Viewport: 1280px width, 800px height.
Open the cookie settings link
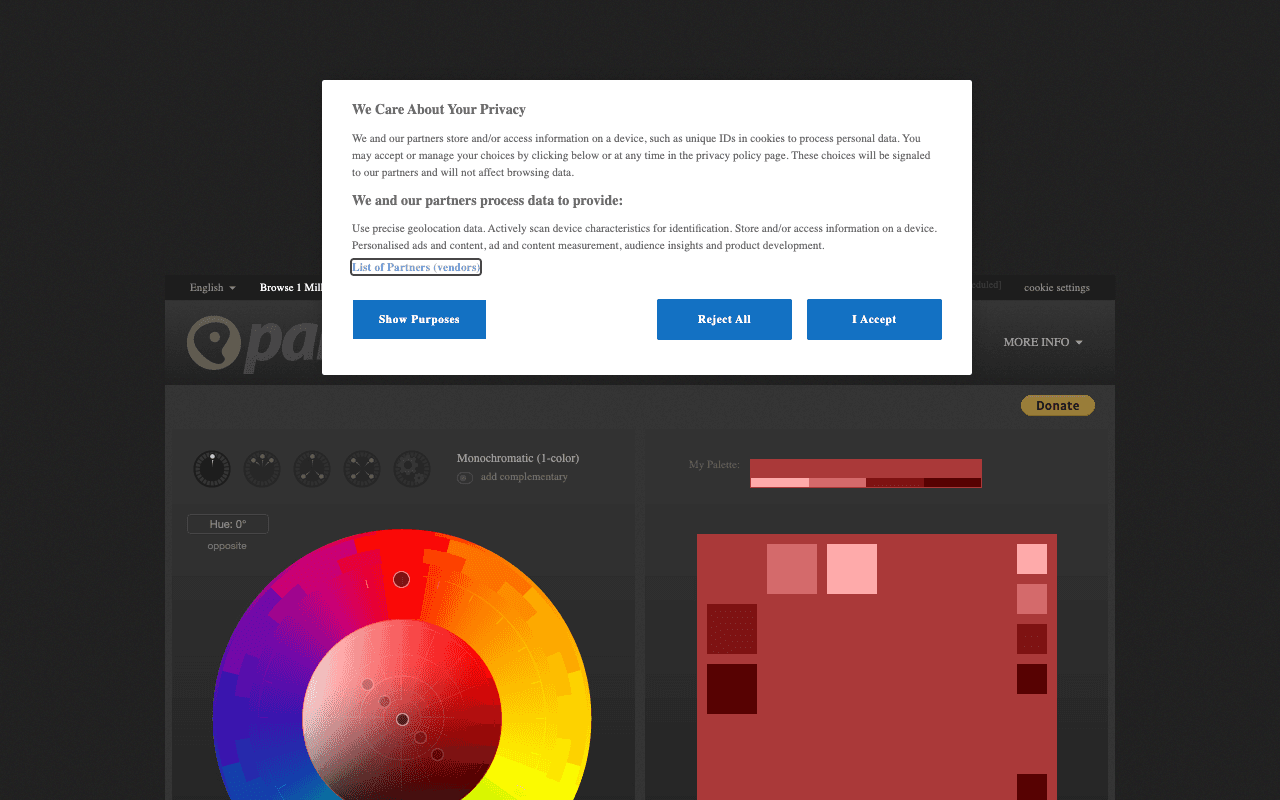click(x=1057, y=288)
